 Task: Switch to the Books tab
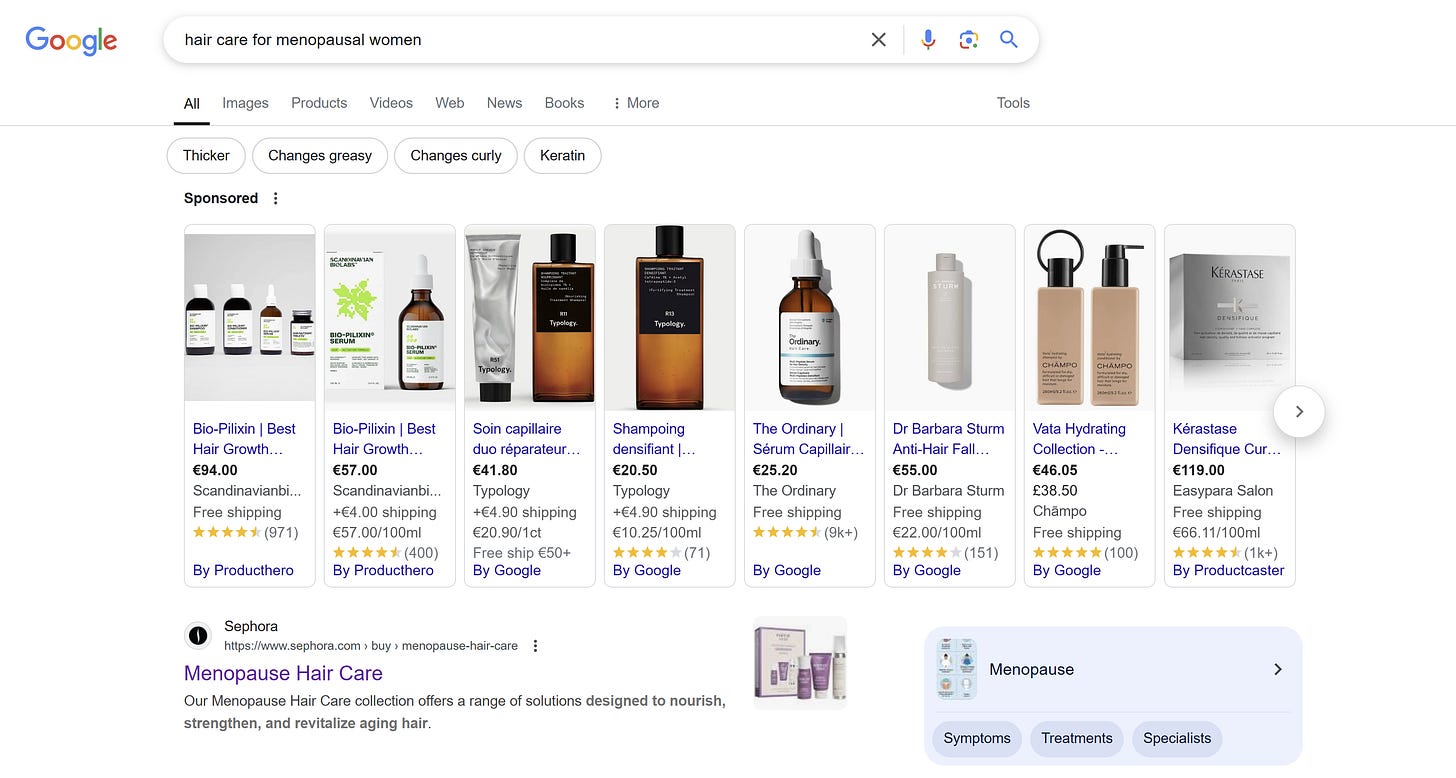(564, 103)
